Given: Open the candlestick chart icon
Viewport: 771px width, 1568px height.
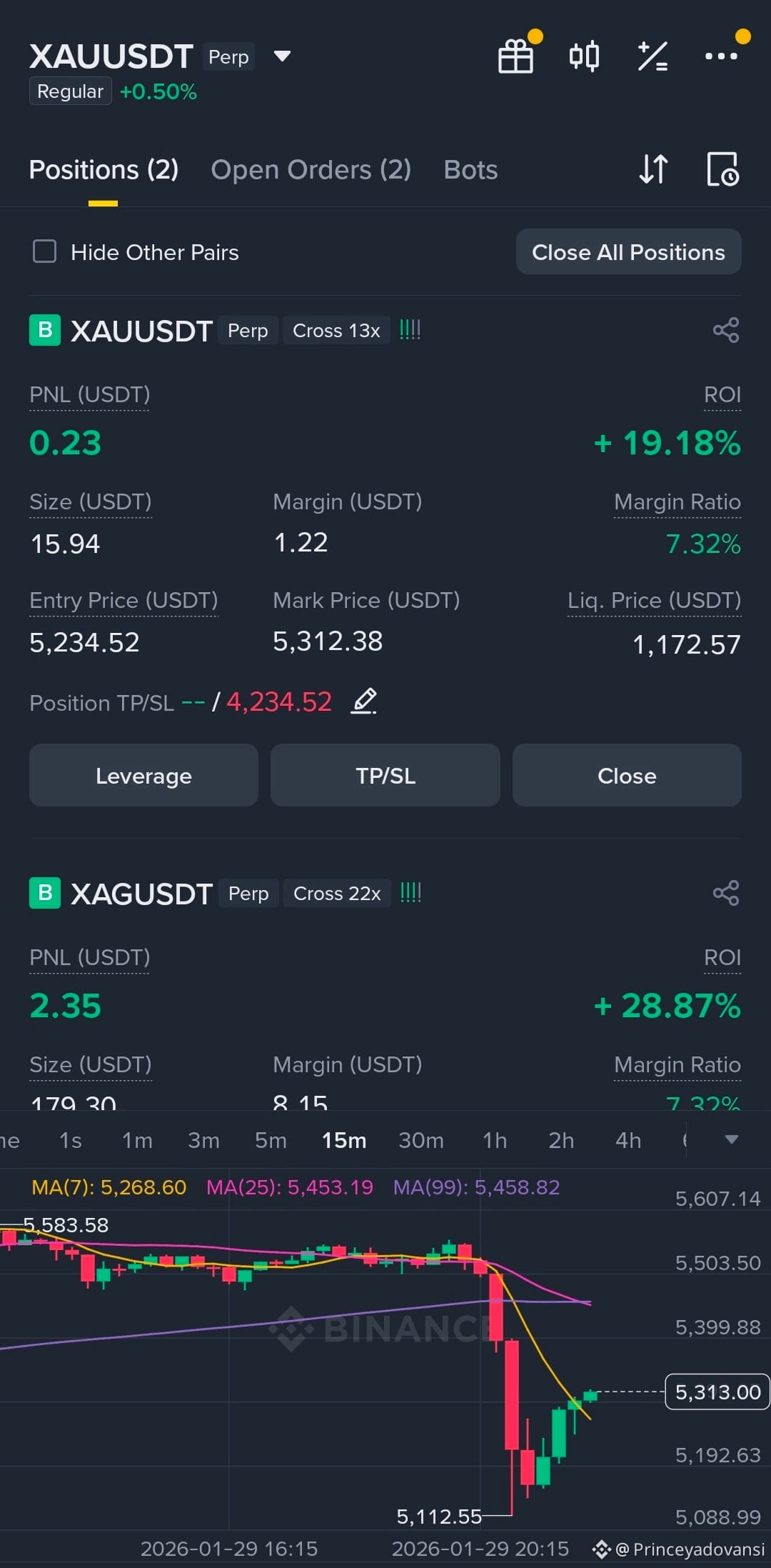Looking at the screenshot, I should click(x=584, y=56).
